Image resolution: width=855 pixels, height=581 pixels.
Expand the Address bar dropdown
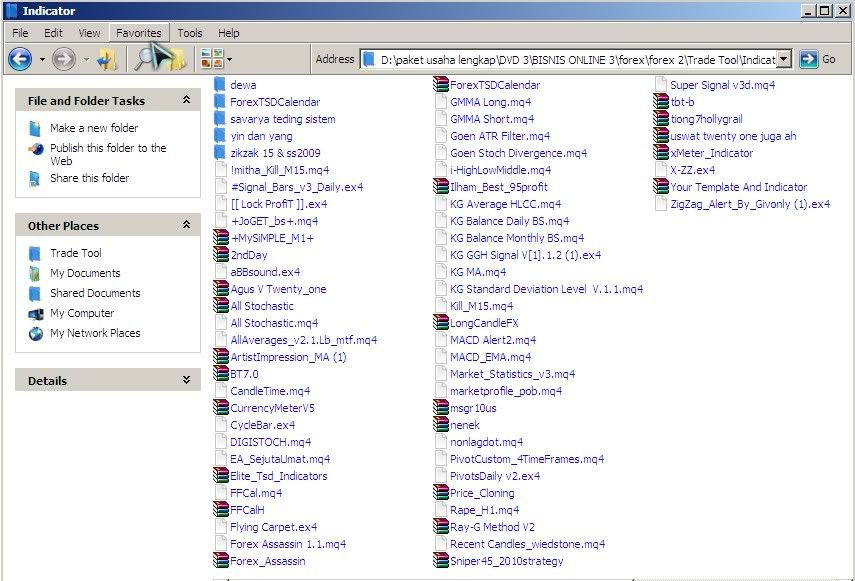784,59
